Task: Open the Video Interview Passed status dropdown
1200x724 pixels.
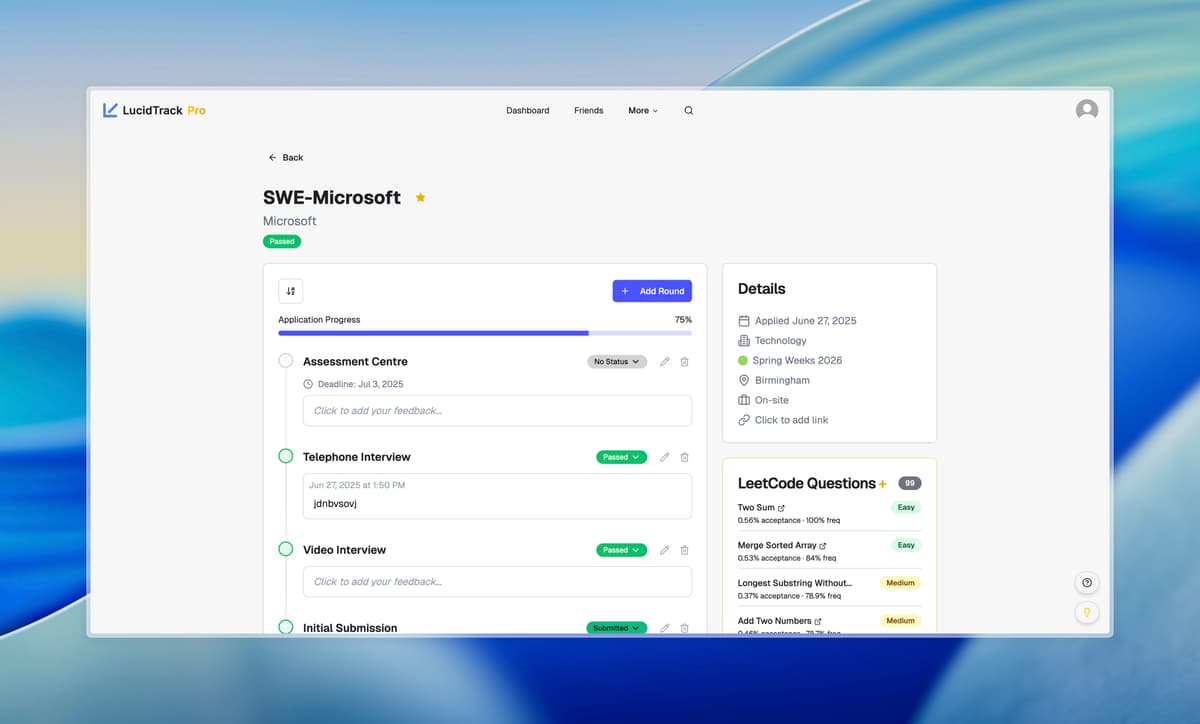Action: [x=621, y=550]
